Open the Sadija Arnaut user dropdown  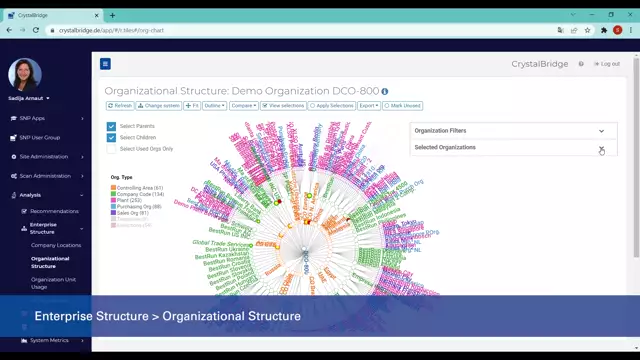pos(29,98)
